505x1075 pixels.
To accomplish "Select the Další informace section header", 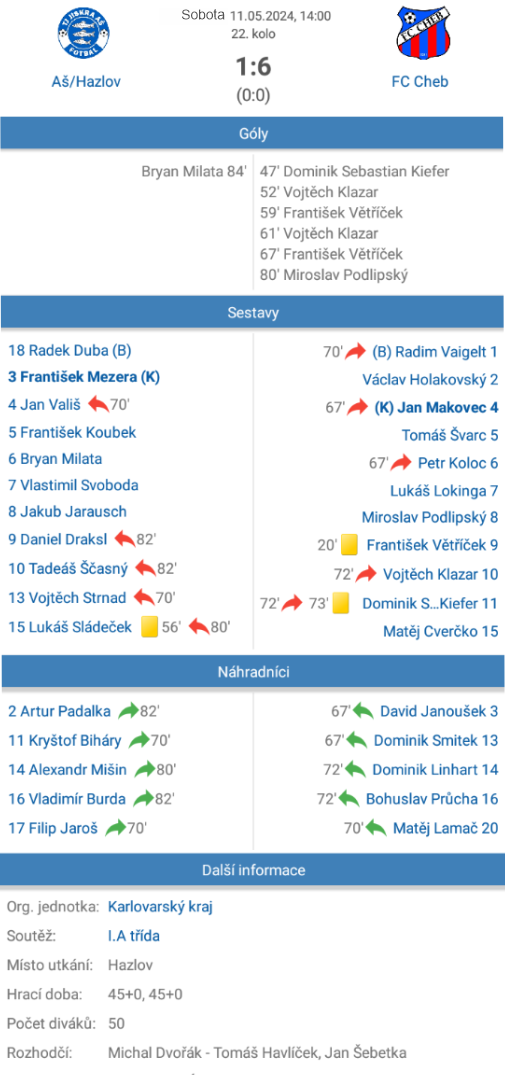I will [253, 870].
